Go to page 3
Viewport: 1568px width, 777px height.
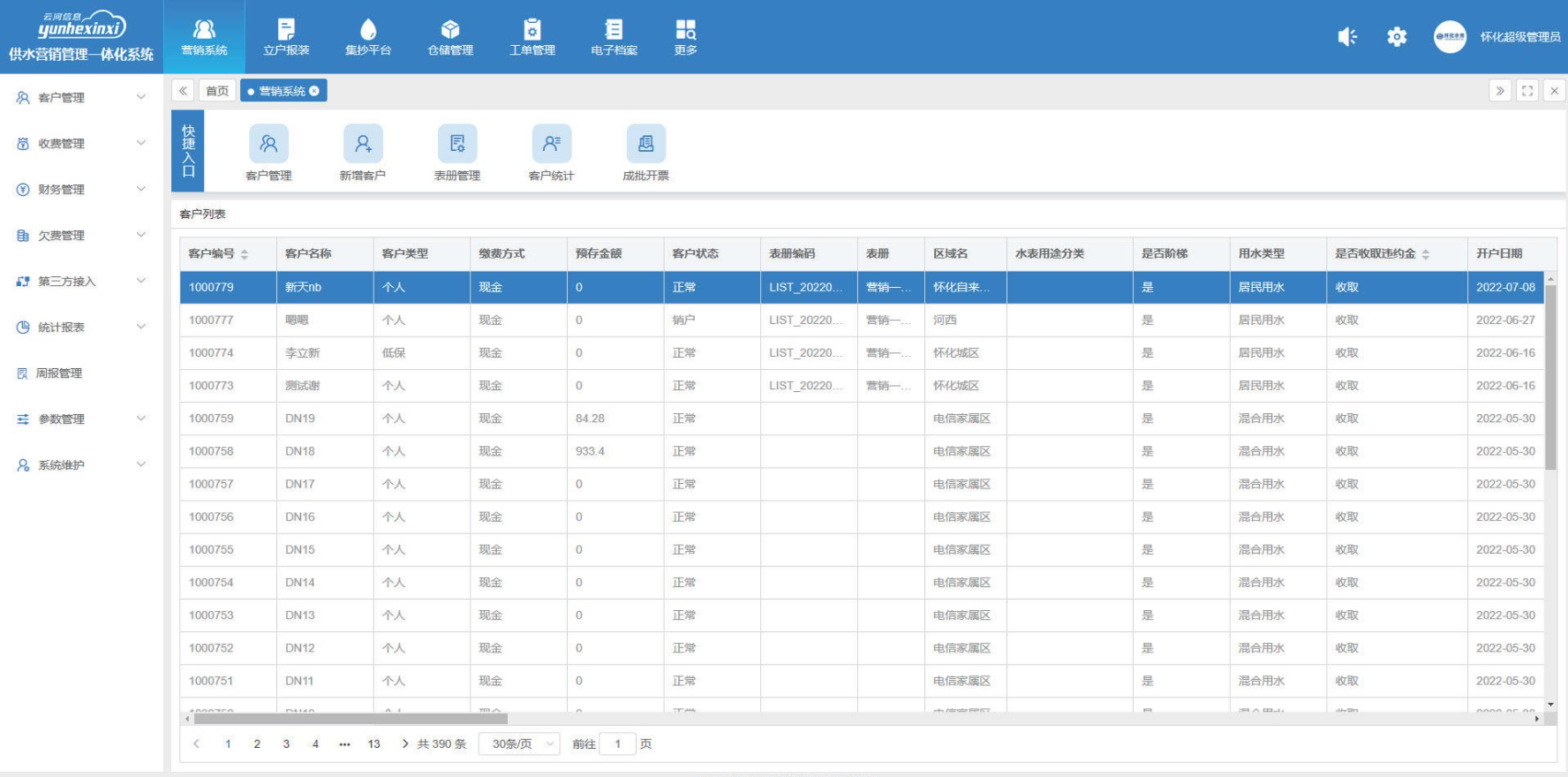point(286,744)
